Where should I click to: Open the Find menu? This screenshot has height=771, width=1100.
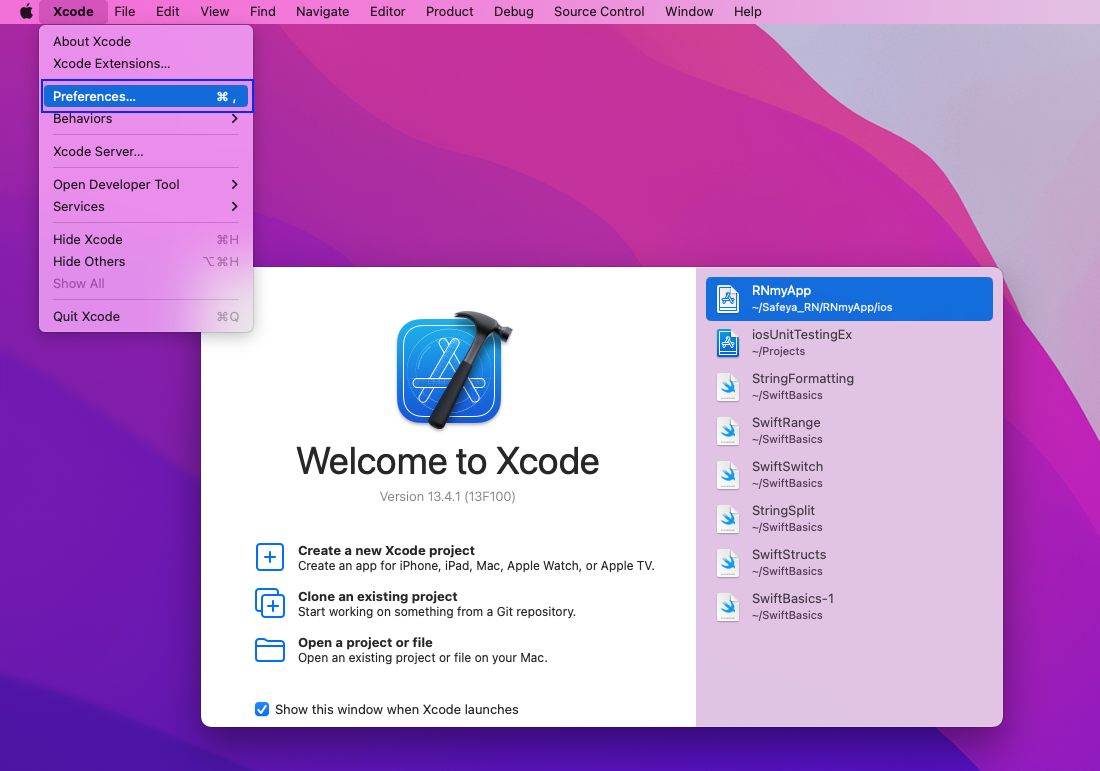(x=262, y=11)
